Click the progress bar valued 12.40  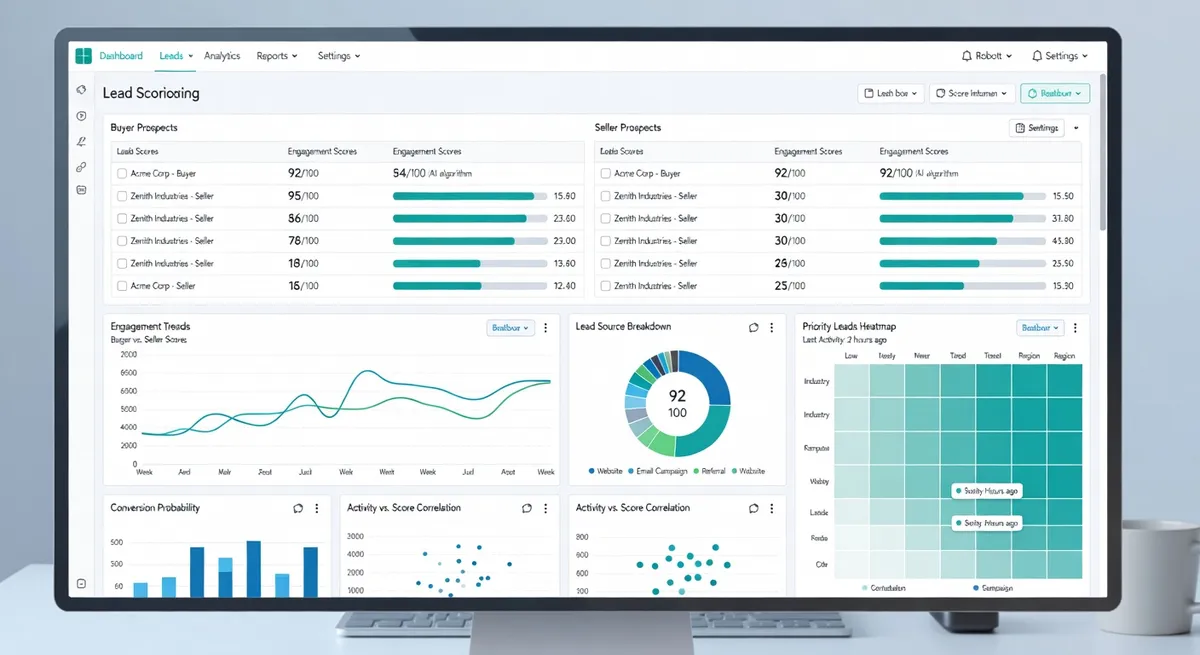[470, 286]
